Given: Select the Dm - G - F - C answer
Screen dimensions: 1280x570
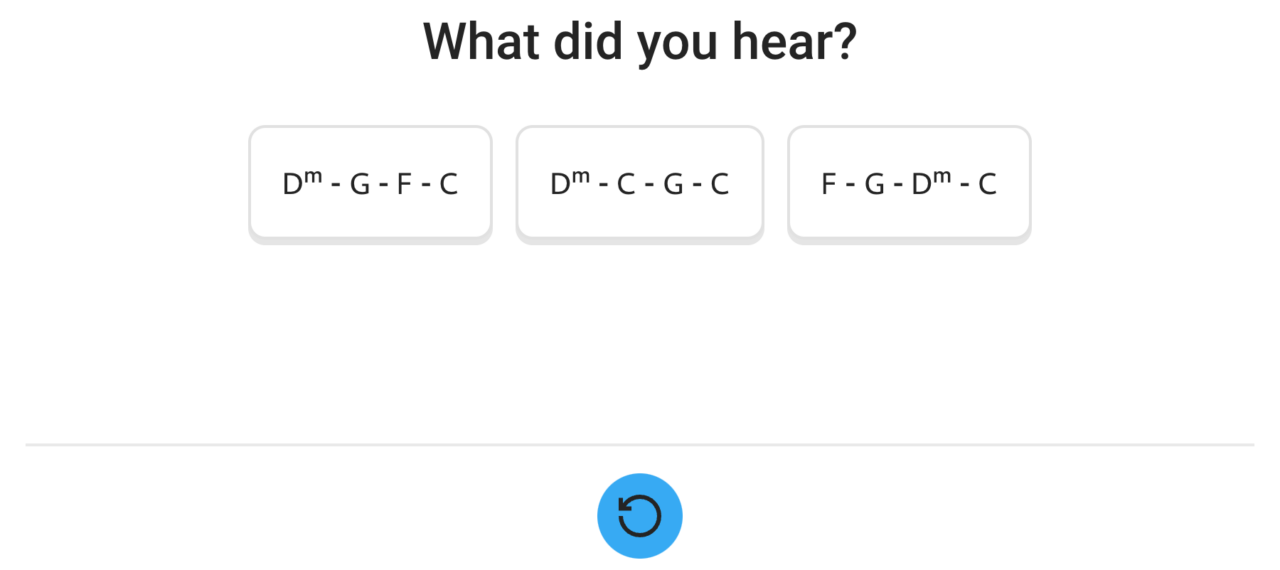Looking at the screenshot, I should [x=370, y=183].
